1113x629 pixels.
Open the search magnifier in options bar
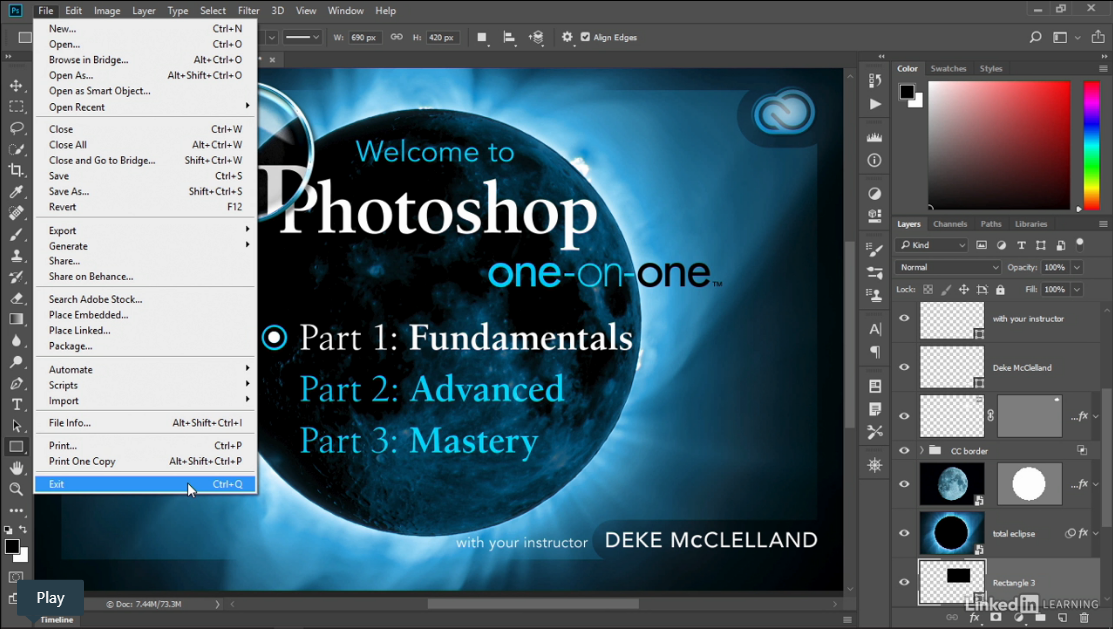[1036, 37]
